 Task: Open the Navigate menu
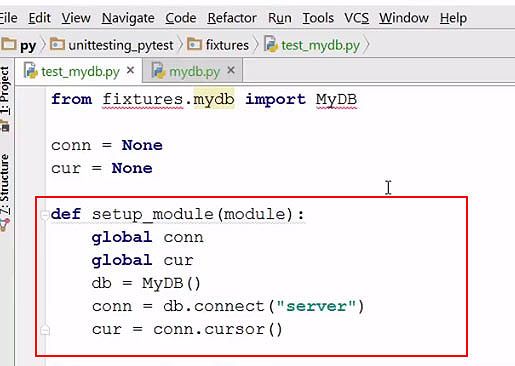coord(128,18)
